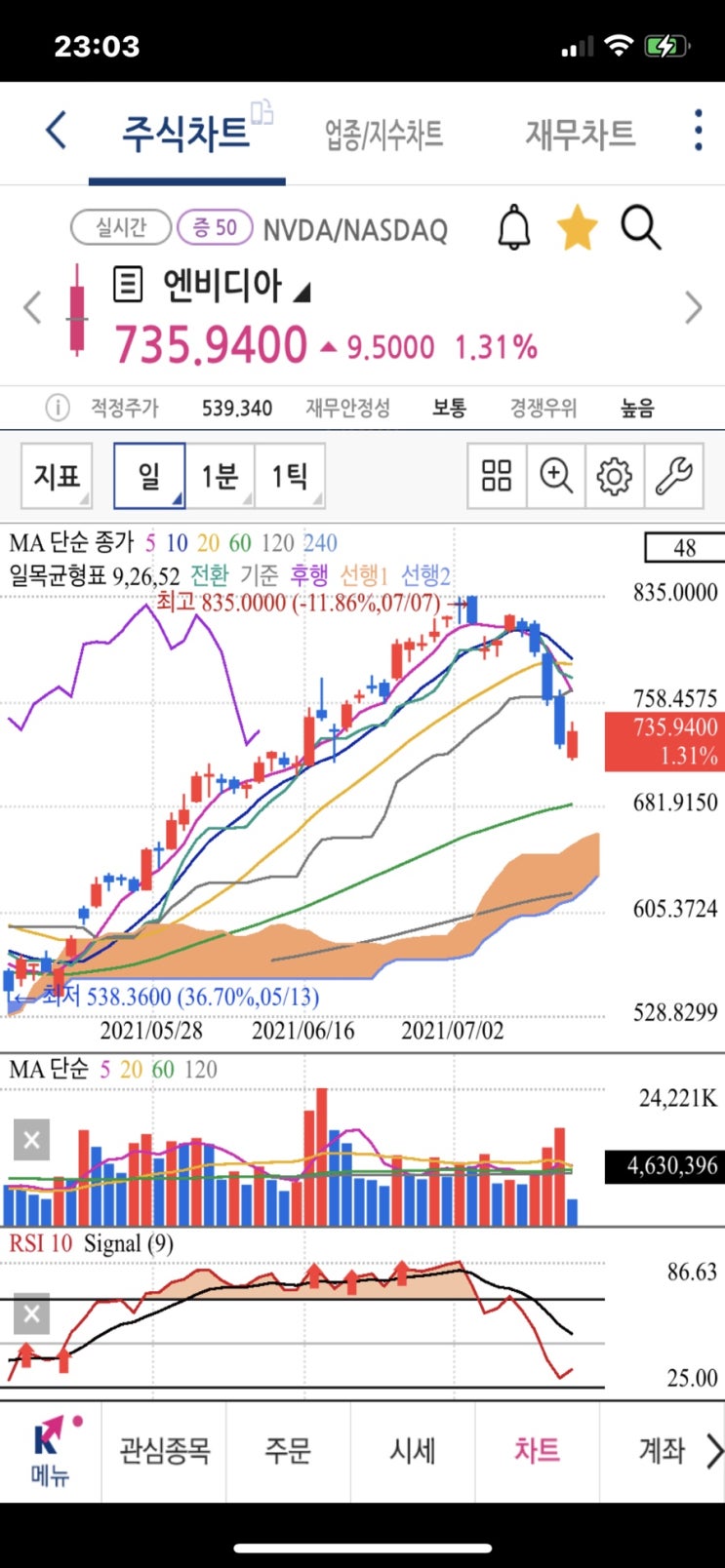Open the K 메뉴 menu button
Viewport: 725px width, 1568px height.
coord(51,1451)
